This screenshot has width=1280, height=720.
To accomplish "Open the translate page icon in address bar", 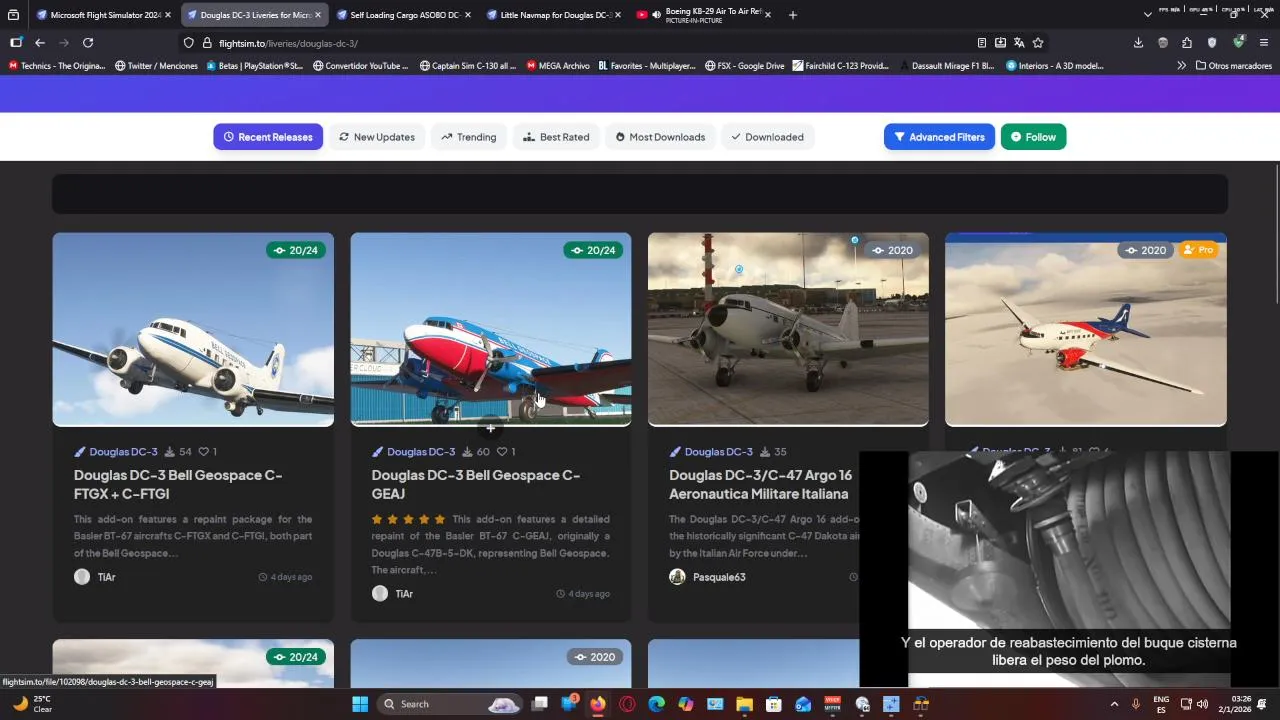I will (1019, 43).
